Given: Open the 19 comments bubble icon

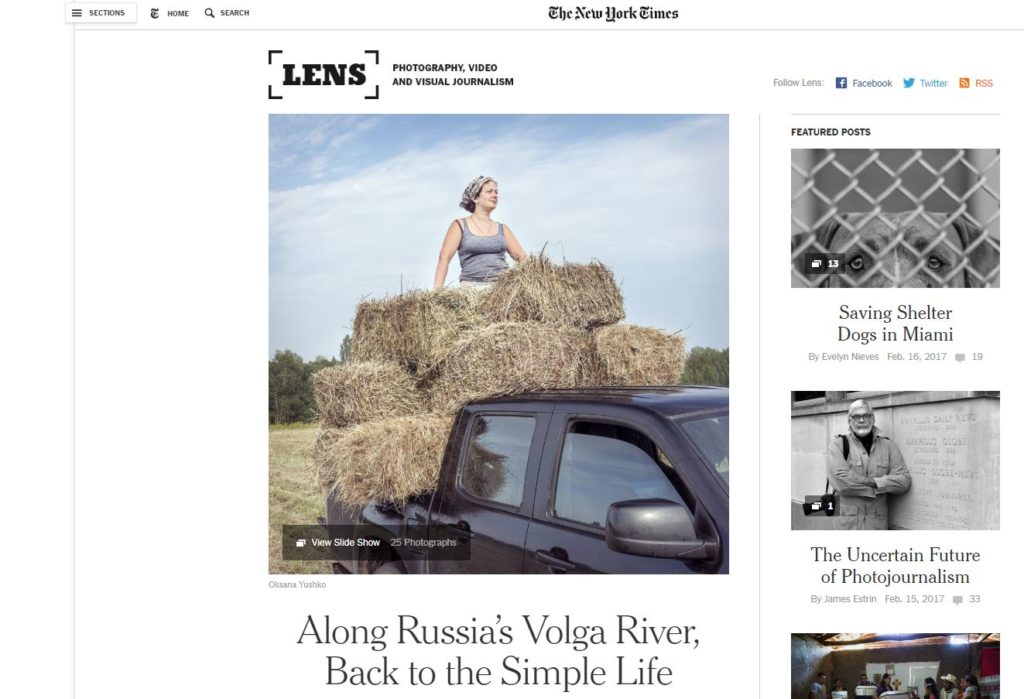Looking at the screenshot, I should pyautogui.click(x=959, y=357).
